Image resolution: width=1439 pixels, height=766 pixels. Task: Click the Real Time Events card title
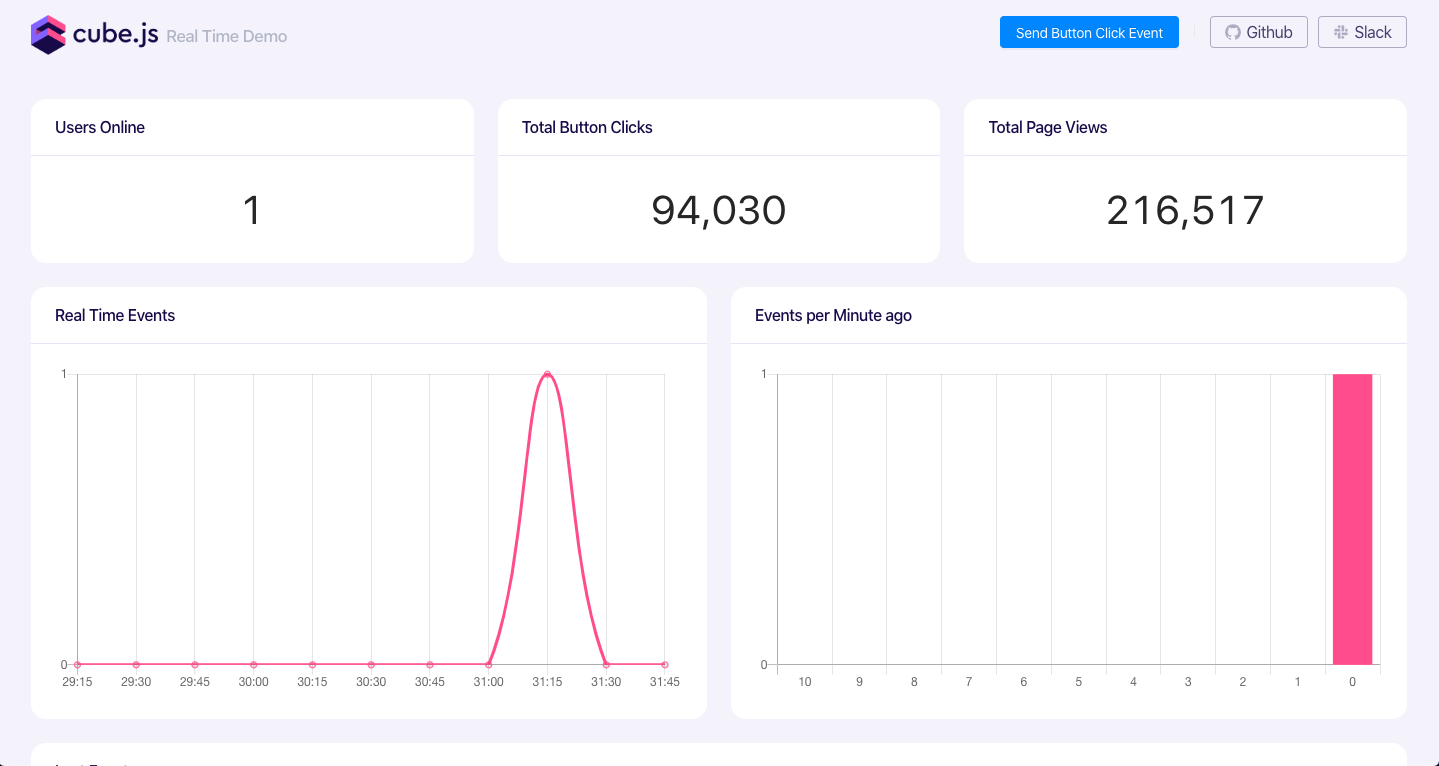point(115,315)
